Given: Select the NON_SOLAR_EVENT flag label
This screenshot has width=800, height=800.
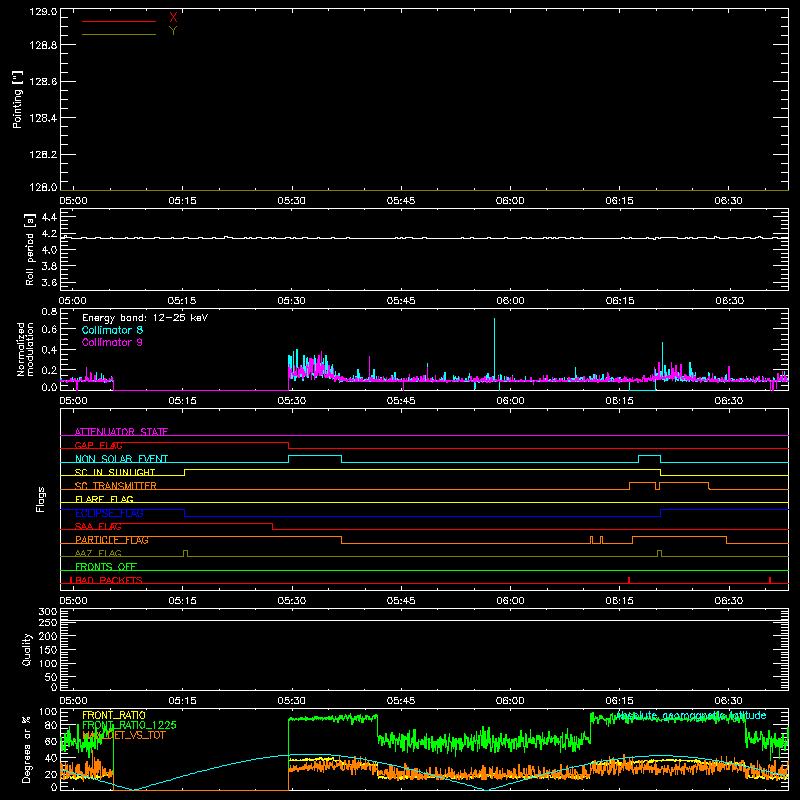Looking at the screenshot, I should 121,459.
